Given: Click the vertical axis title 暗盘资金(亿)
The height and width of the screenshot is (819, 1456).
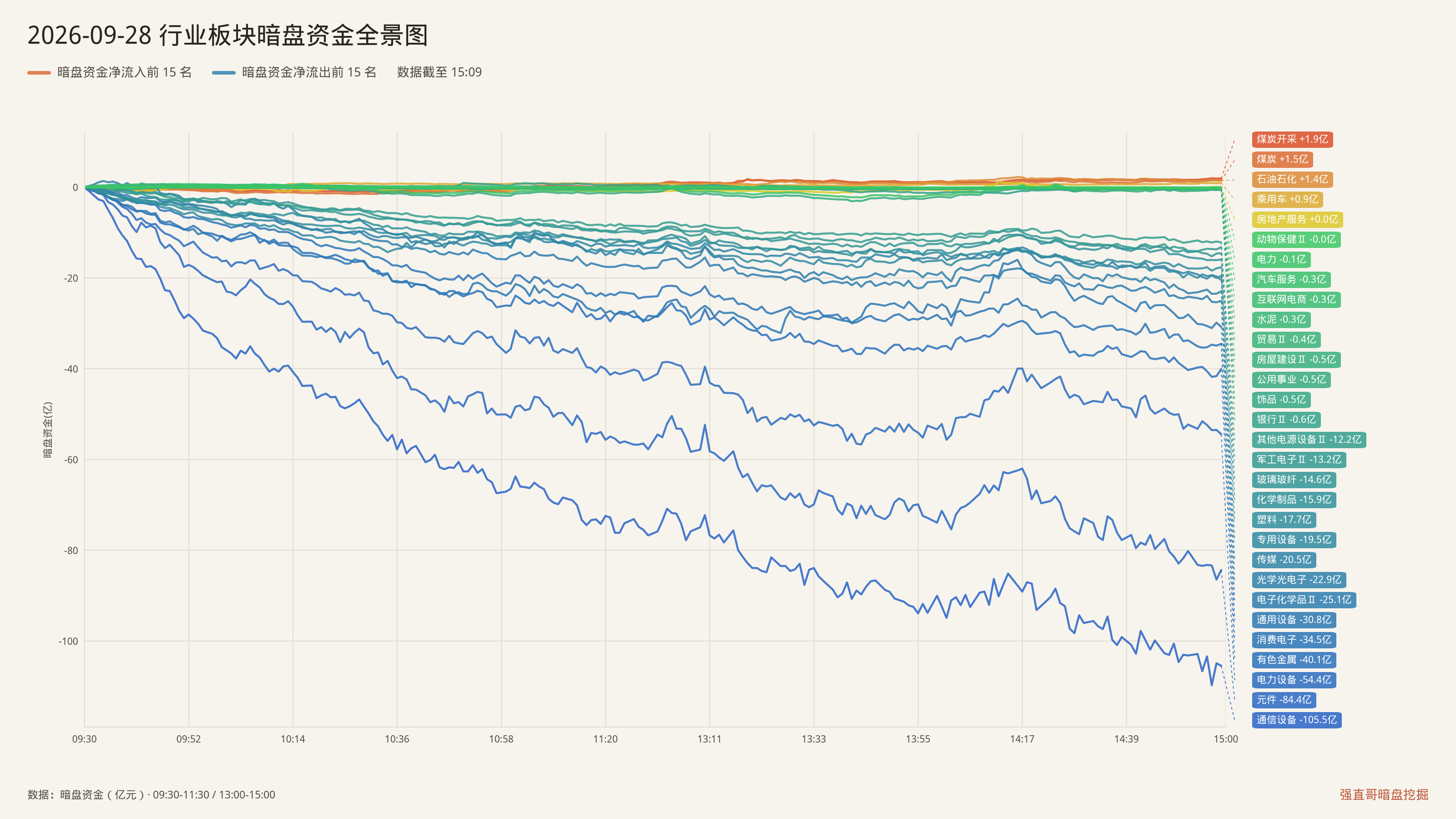Looking at the screenshot, I should click(x=48, y=430).
